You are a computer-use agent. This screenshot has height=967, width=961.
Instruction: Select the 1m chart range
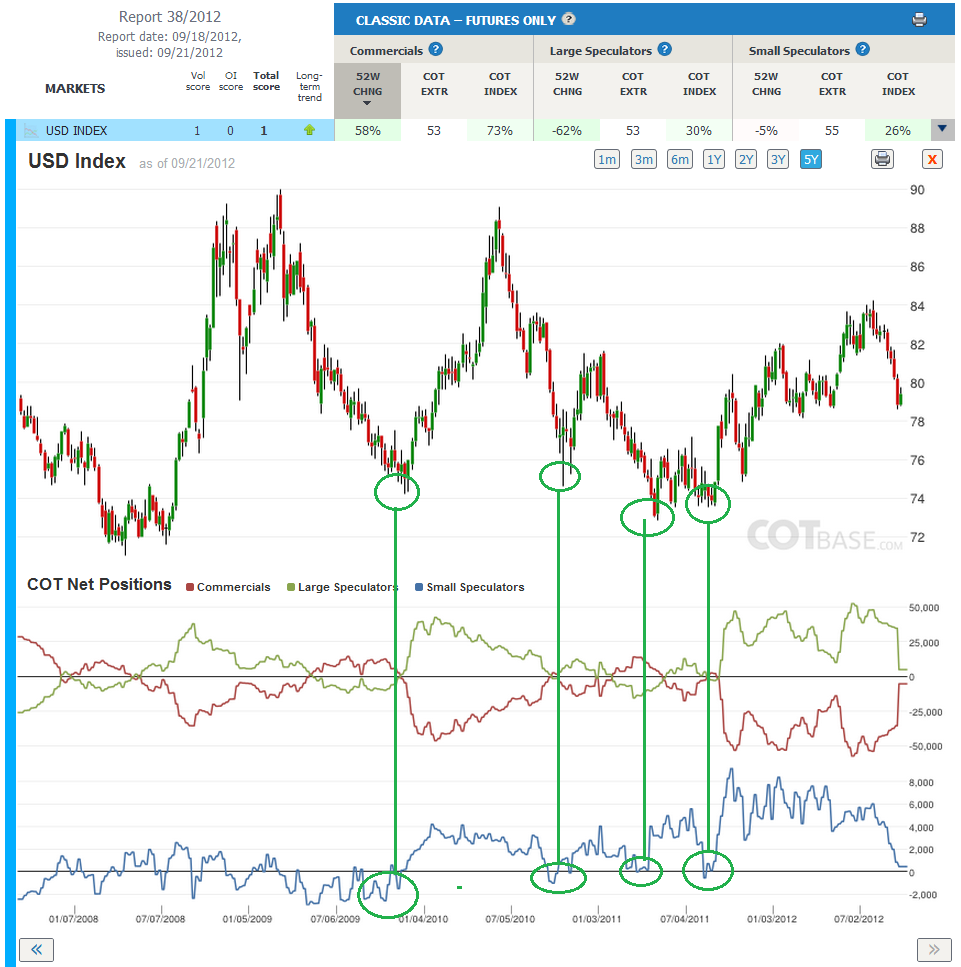coord(607,160)
